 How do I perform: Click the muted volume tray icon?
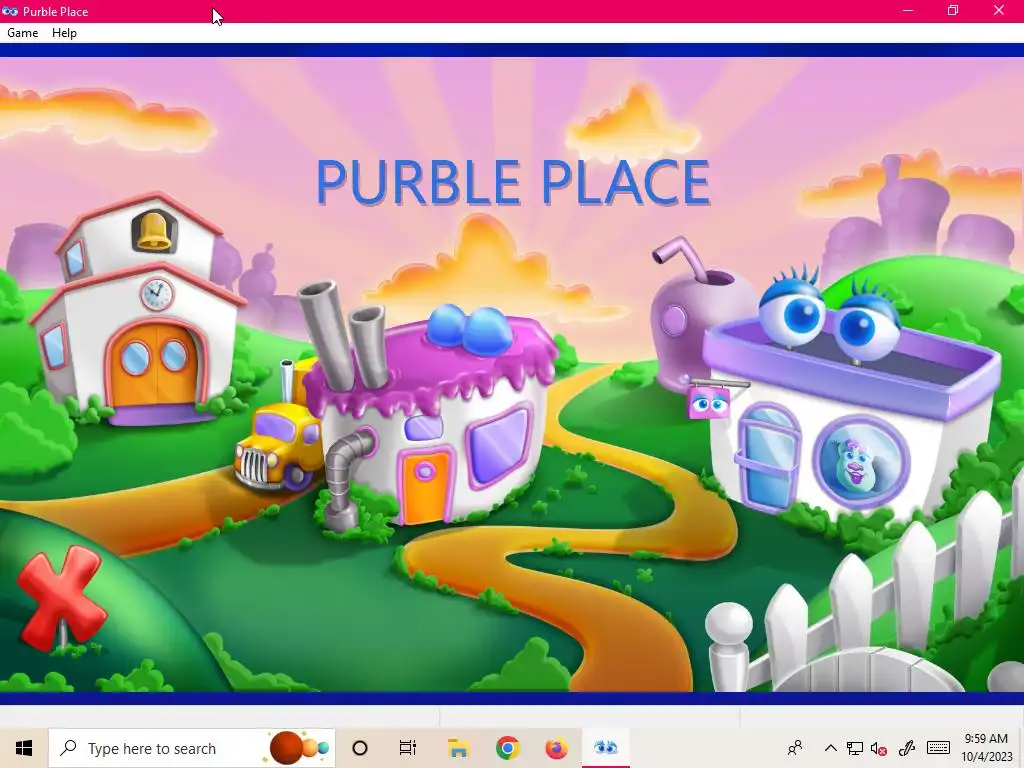[x=879, y=748]
